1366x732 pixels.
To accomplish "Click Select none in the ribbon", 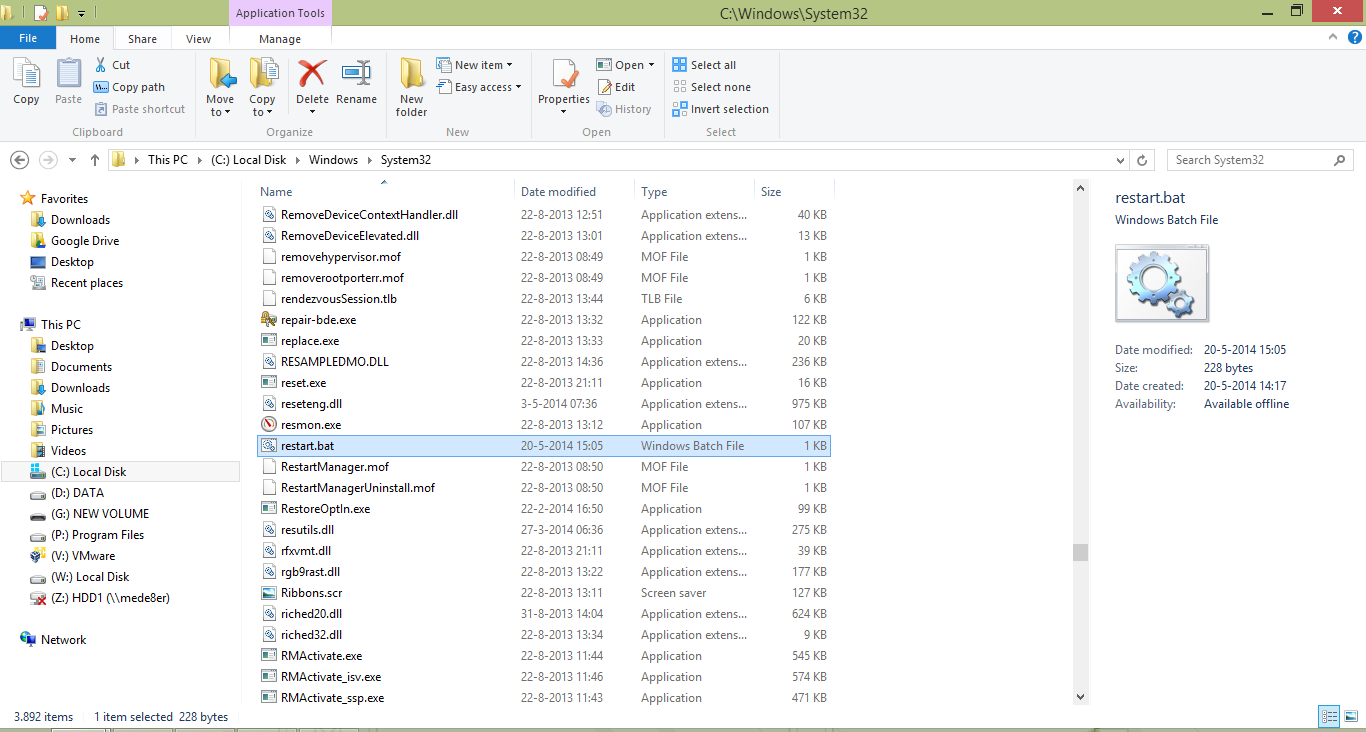I will 711,87.
